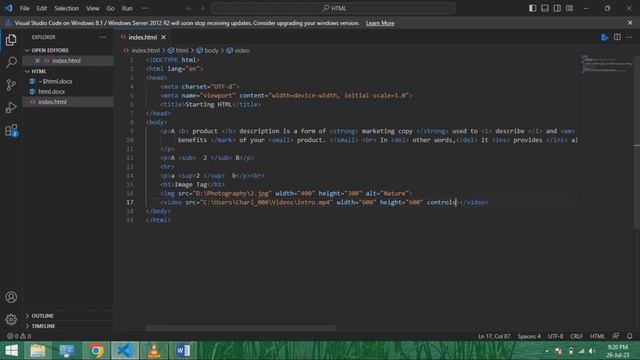This screenshot has height=360, width=640.
Task: Open the overflow menu ellipsis in menu bar
Action: (145, 8)
